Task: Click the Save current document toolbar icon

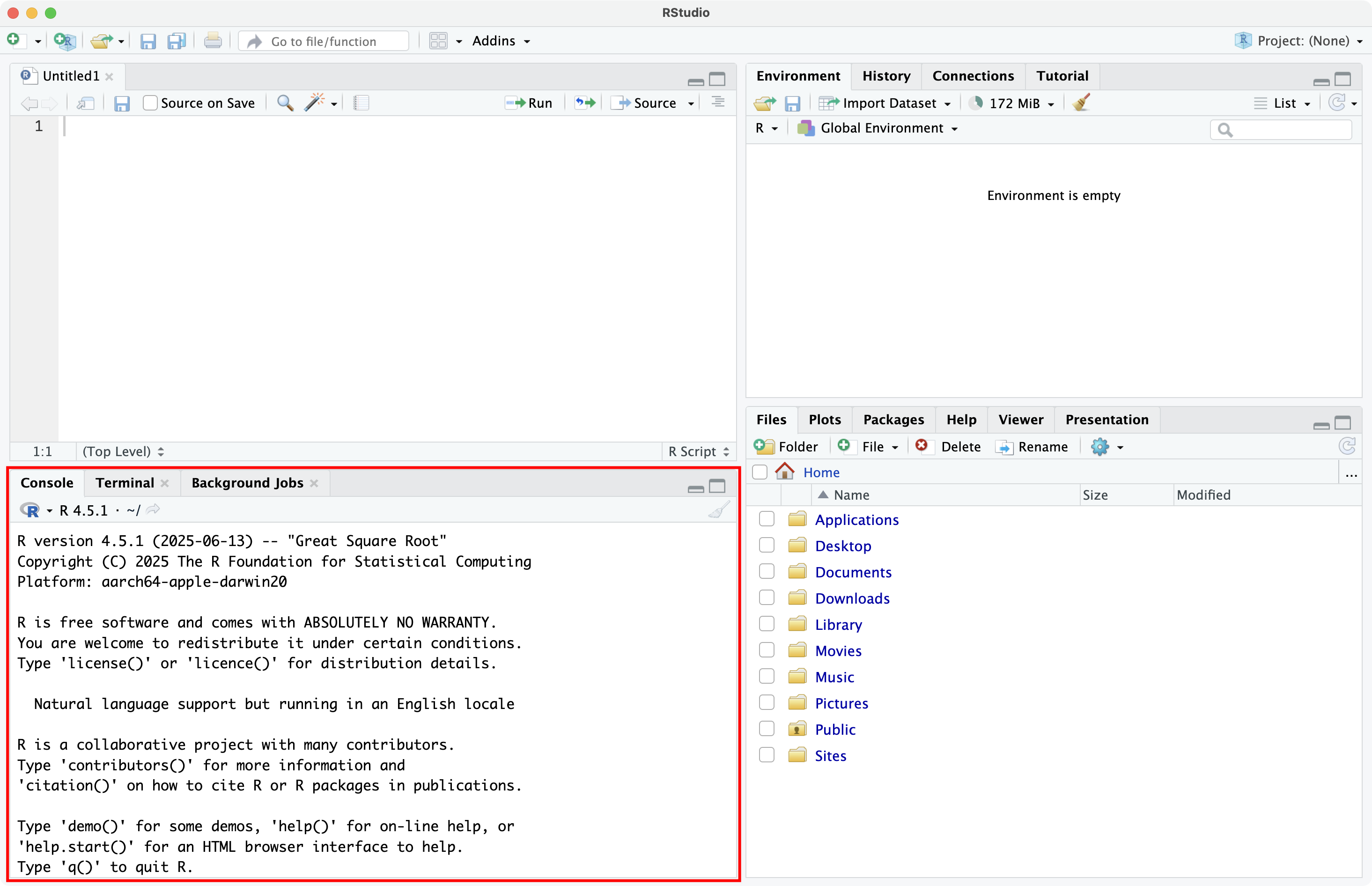Action: pyautogui.click(x=148, y=41)
